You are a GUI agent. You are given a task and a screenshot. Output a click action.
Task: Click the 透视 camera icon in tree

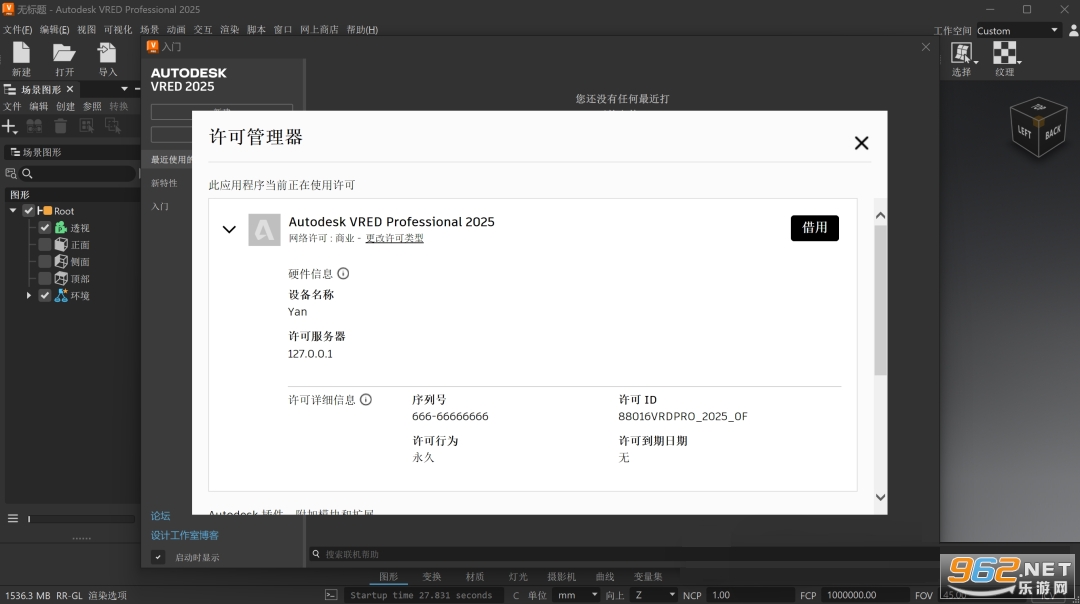pyautogui.click(x=61, y=227)
